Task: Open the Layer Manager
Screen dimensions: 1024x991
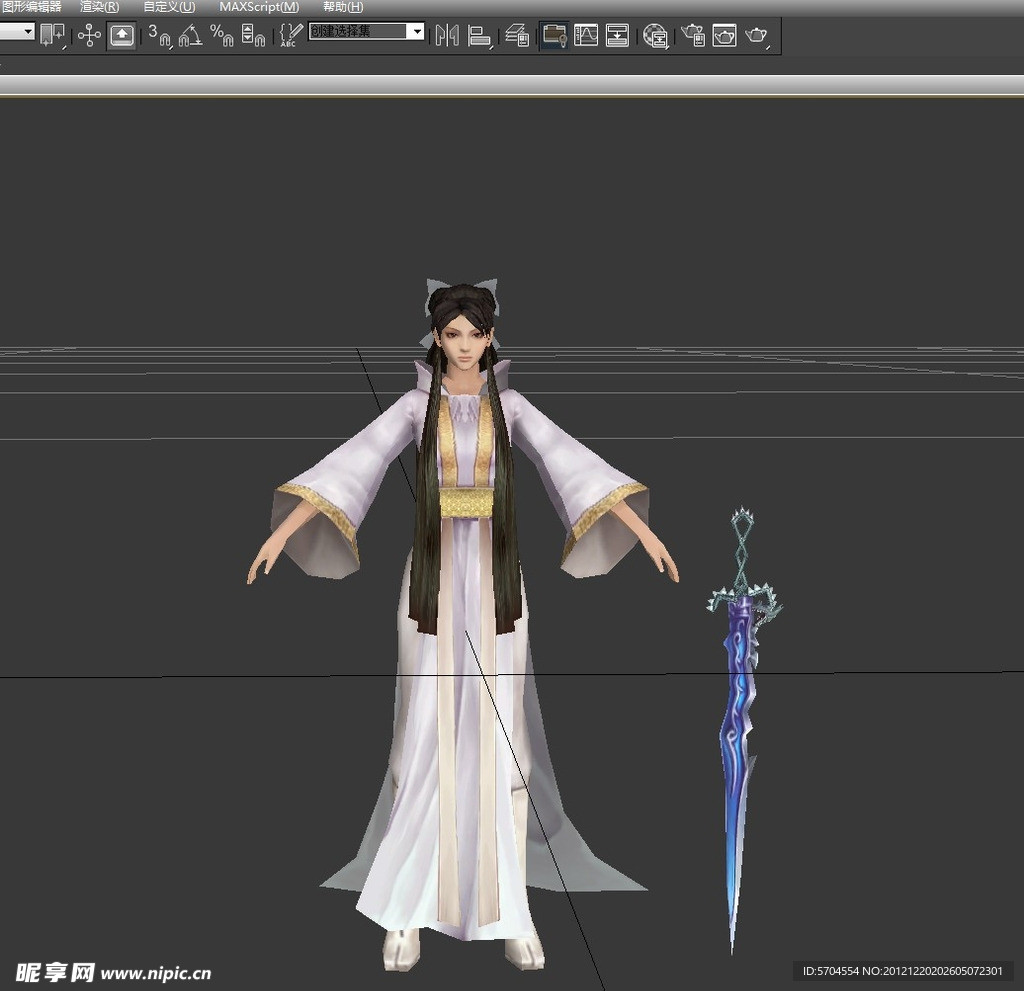Action: [x=517, y=35]
